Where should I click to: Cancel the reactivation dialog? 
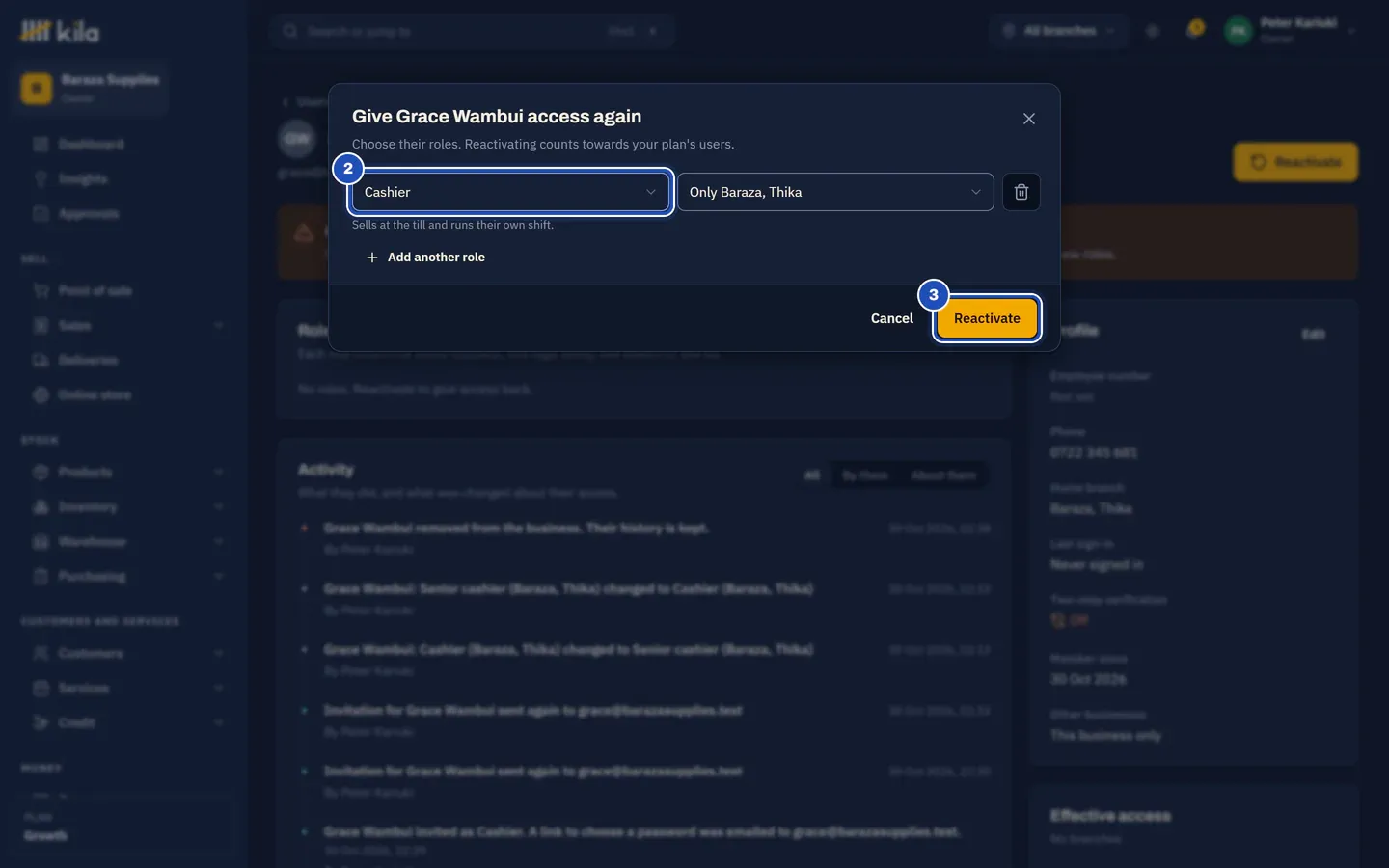891,318
